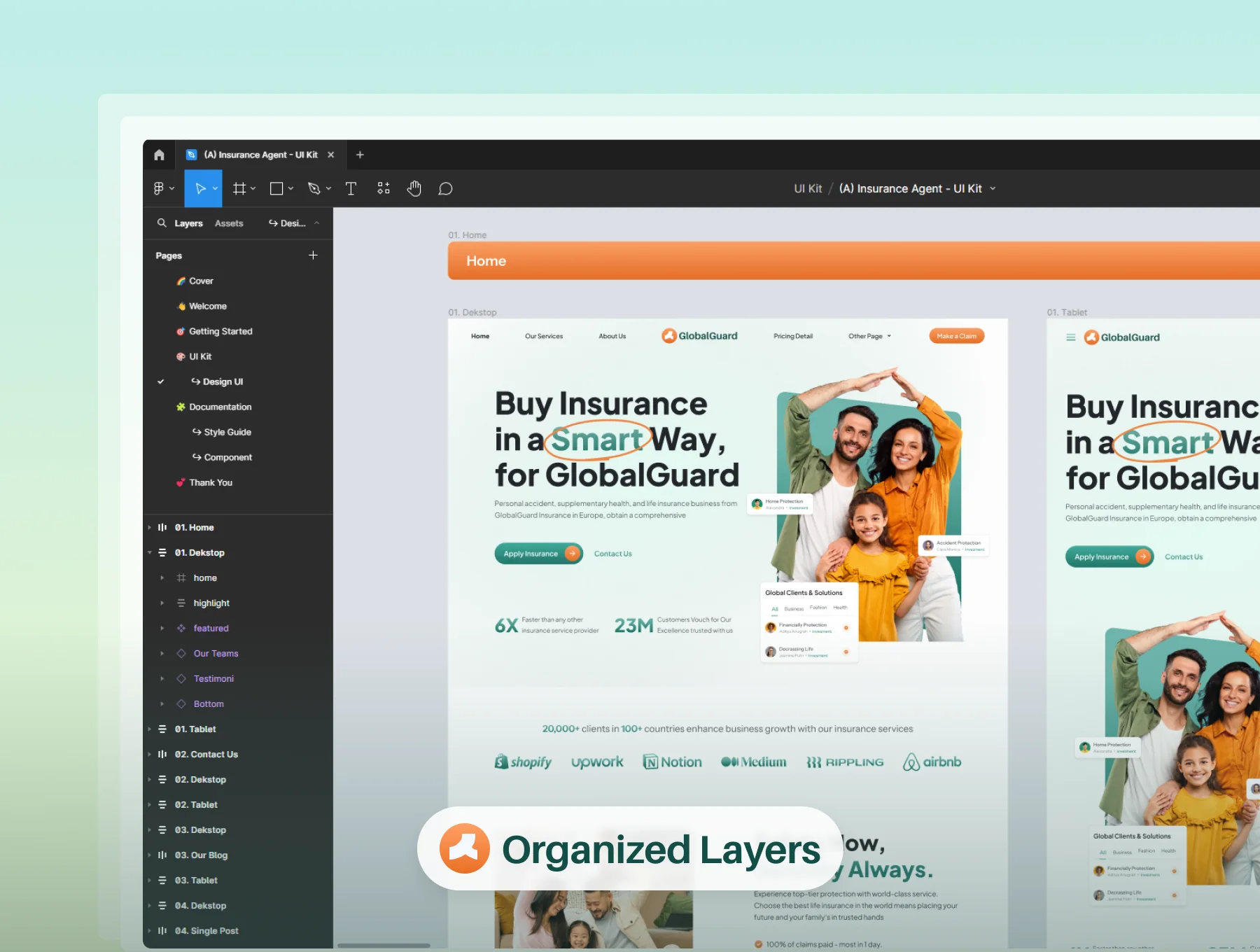Select the Pen tool
This screenshot has width=1260, height=952.
pos(314,188)
